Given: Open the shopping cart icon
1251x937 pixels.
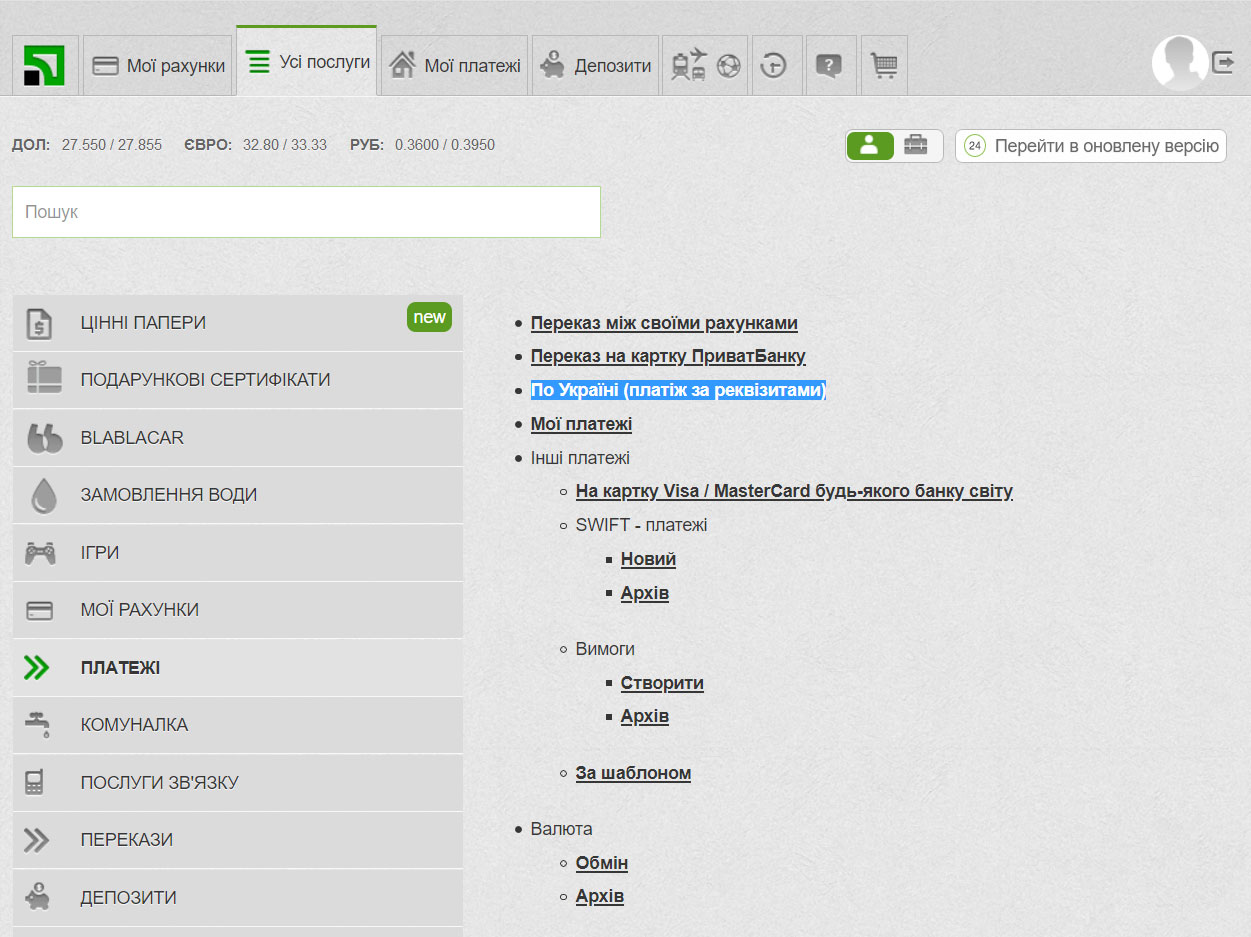Looking at the screenshot, I should click(x=884, y=66).
